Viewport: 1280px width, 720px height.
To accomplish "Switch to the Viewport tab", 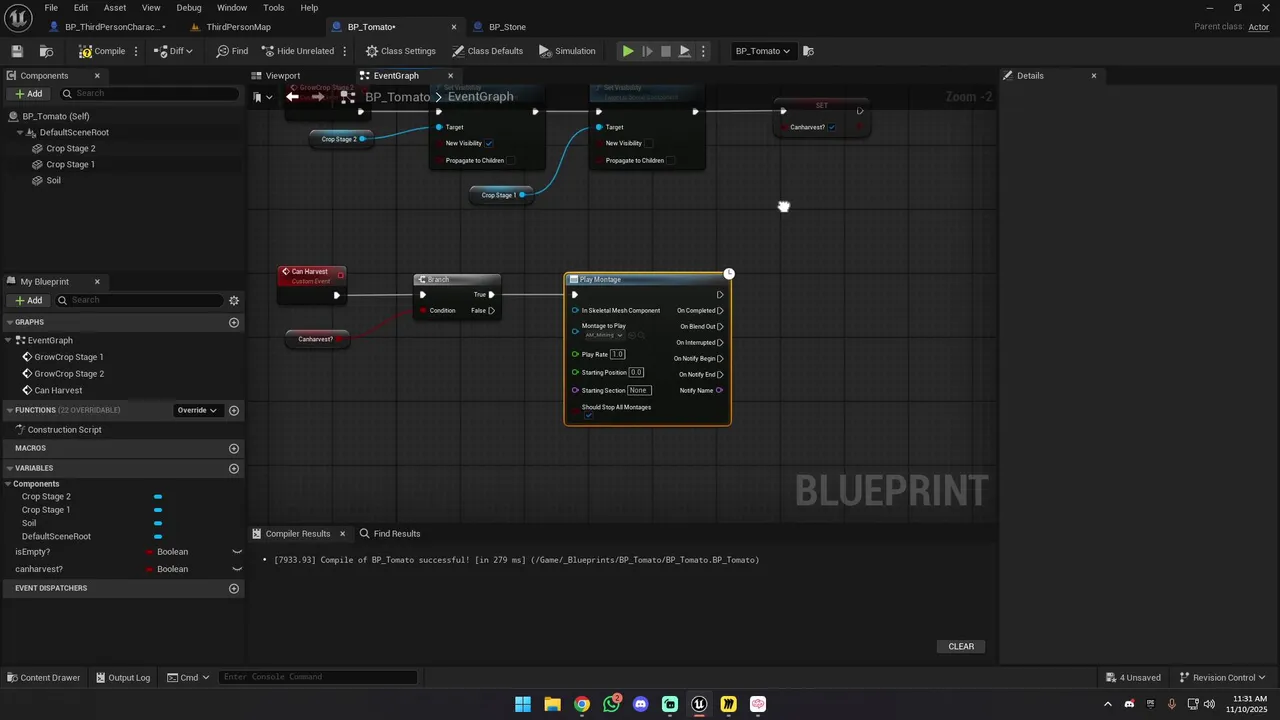I will (282, 76).
